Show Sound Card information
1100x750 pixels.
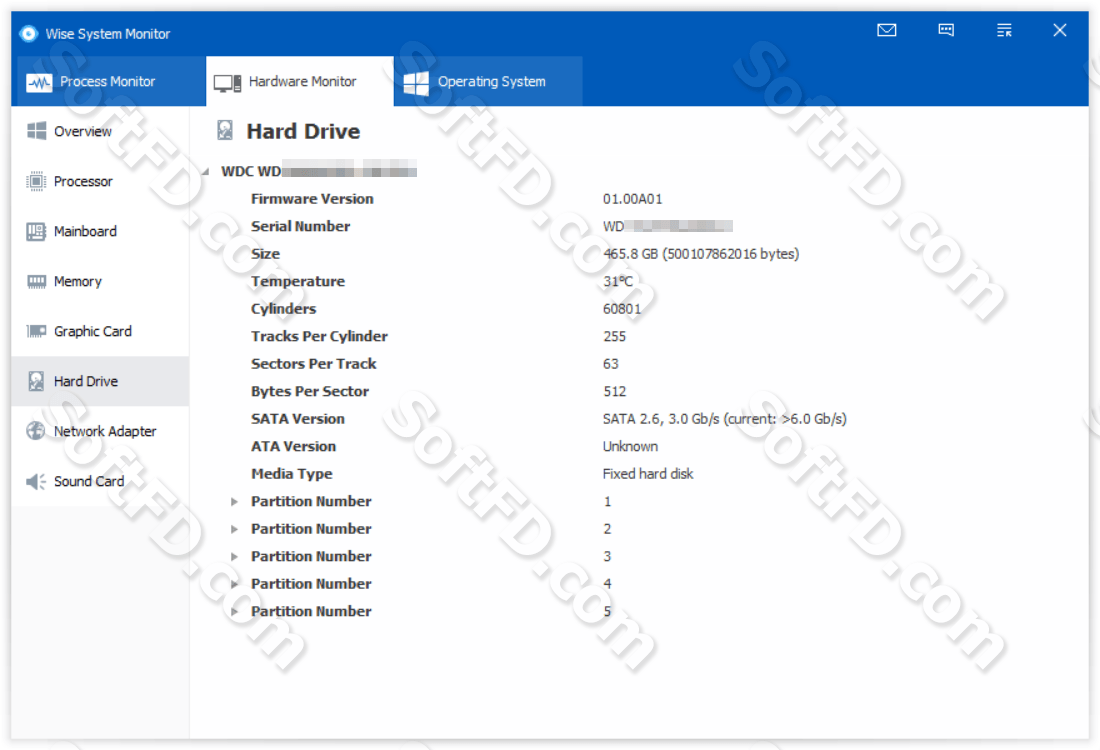pyautogui.click(x=100, y=481)
